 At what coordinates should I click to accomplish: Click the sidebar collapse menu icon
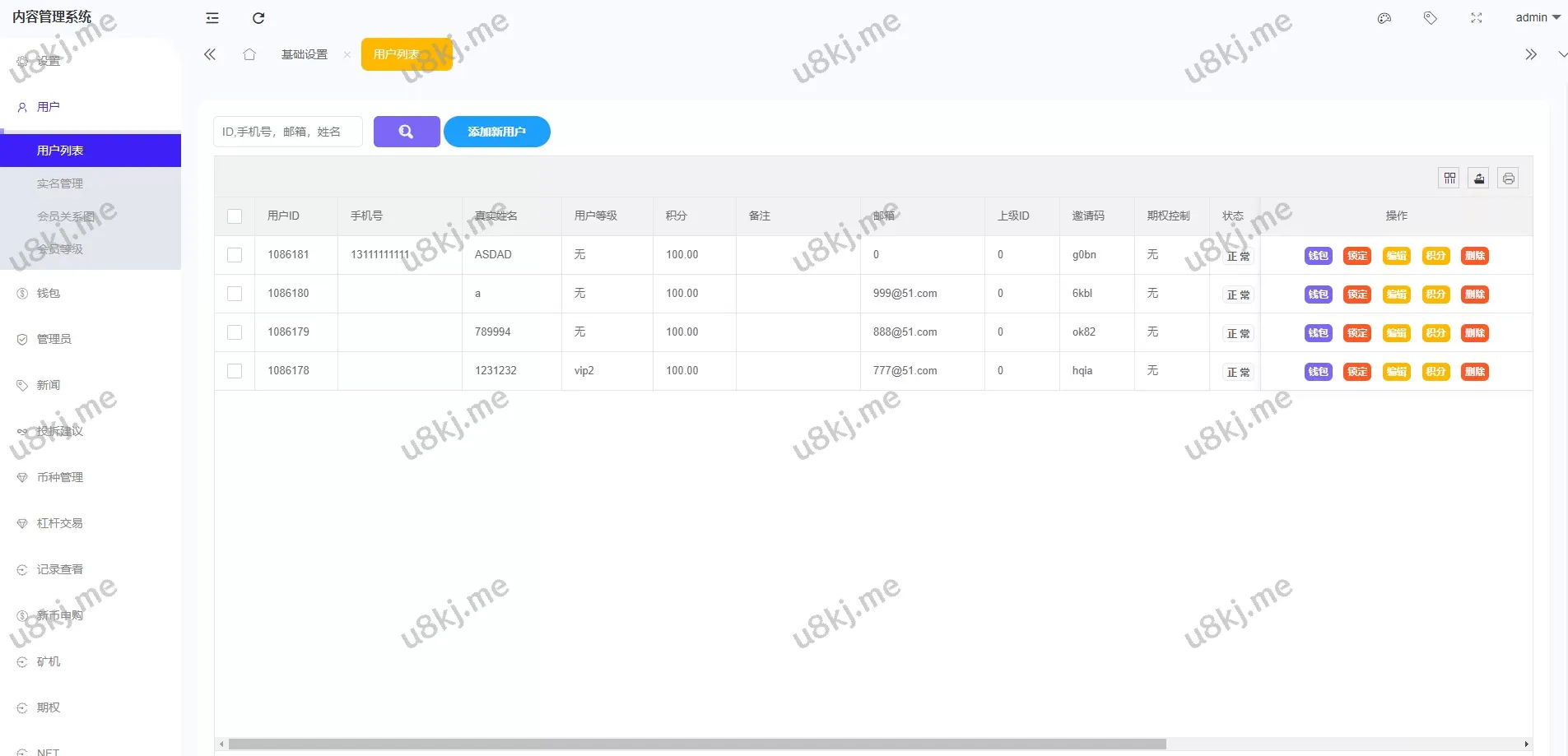tap(212, 18)
